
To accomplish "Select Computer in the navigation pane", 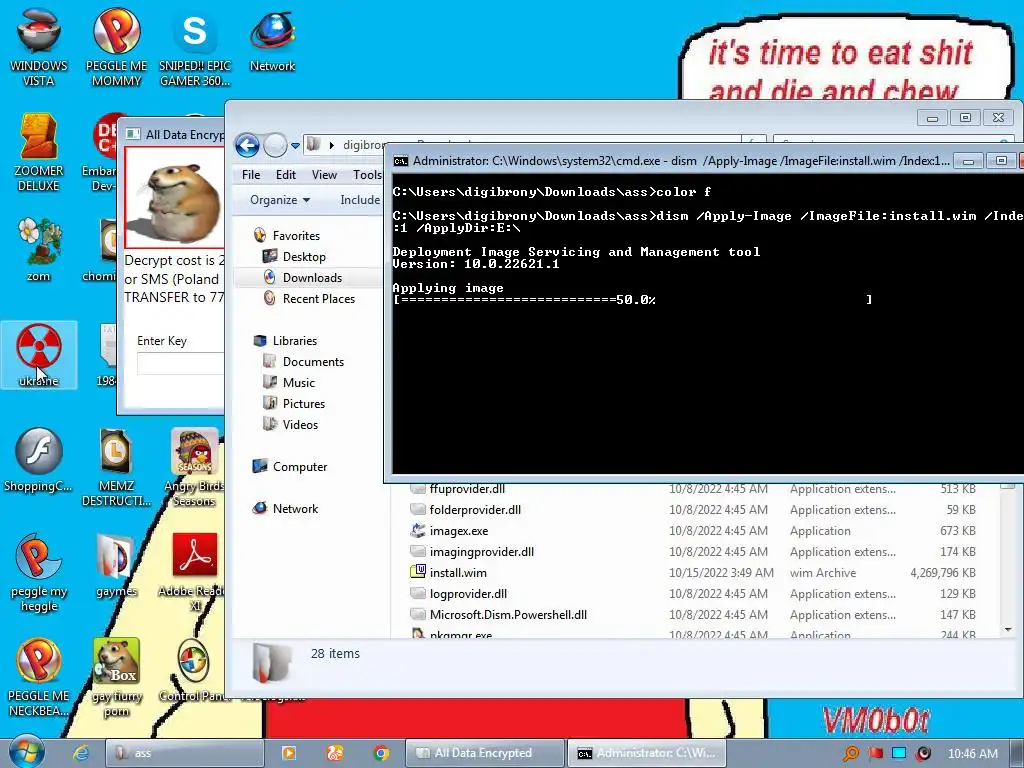I will pyautogui.click(x=300, y=466).
